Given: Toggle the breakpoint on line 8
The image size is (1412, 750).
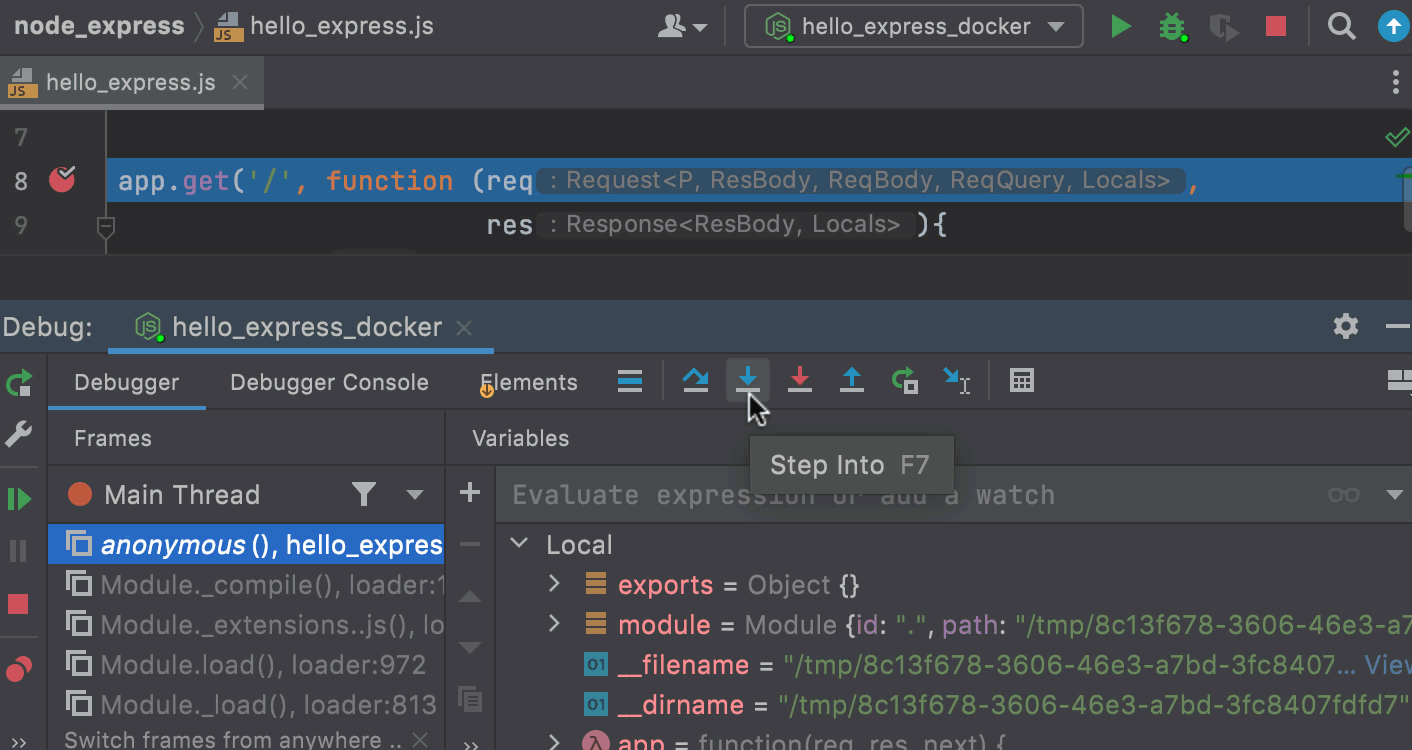Looking at the screenshot, I should (62, 180).
